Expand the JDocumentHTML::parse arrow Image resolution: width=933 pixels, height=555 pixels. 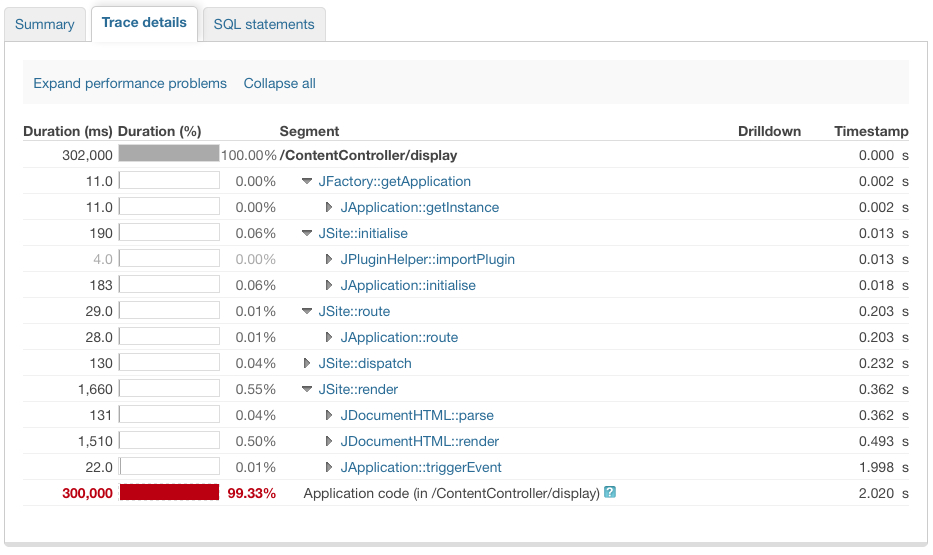coord(329,416)
